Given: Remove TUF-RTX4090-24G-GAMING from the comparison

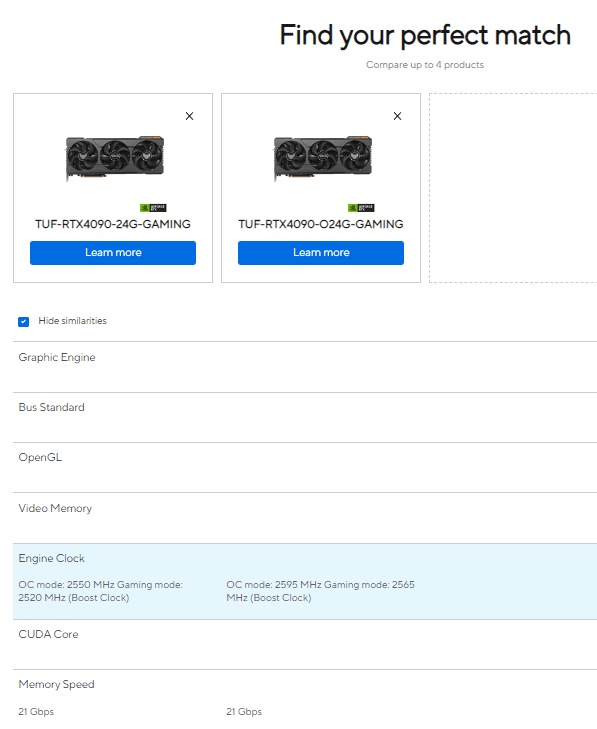Looking at the screenshot, I should click(189, 116).
